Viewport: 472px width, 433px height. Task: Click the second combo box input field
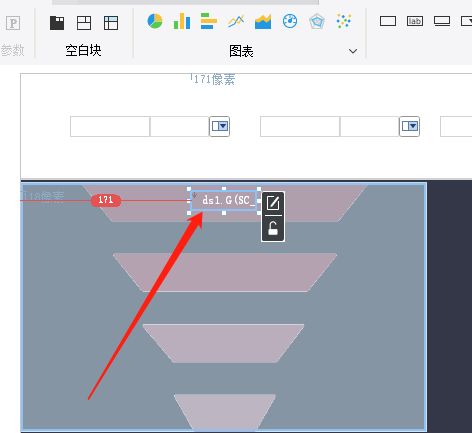tap(370, 126)
